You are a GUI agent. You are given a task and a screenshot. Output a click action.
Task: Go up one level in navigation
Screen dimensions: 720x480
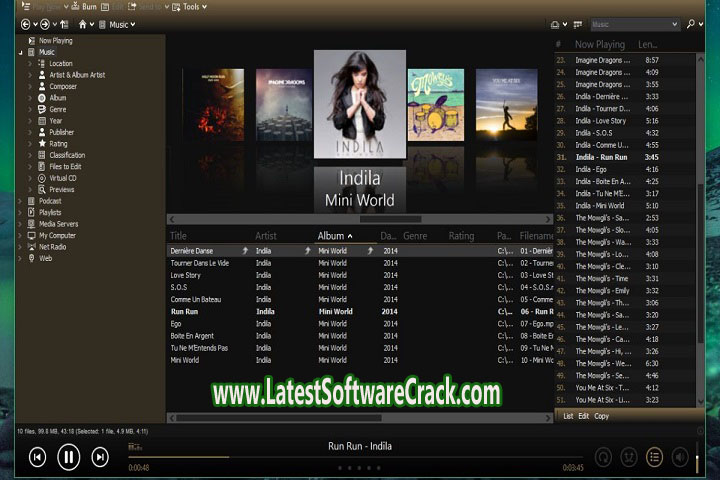[65, 23]
